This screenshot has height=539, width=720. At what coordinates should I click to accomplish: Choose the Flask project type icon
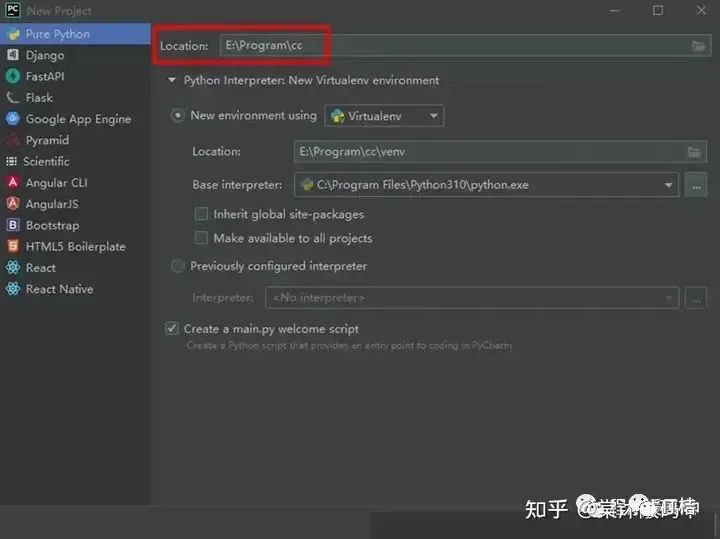tap(13, 98)
